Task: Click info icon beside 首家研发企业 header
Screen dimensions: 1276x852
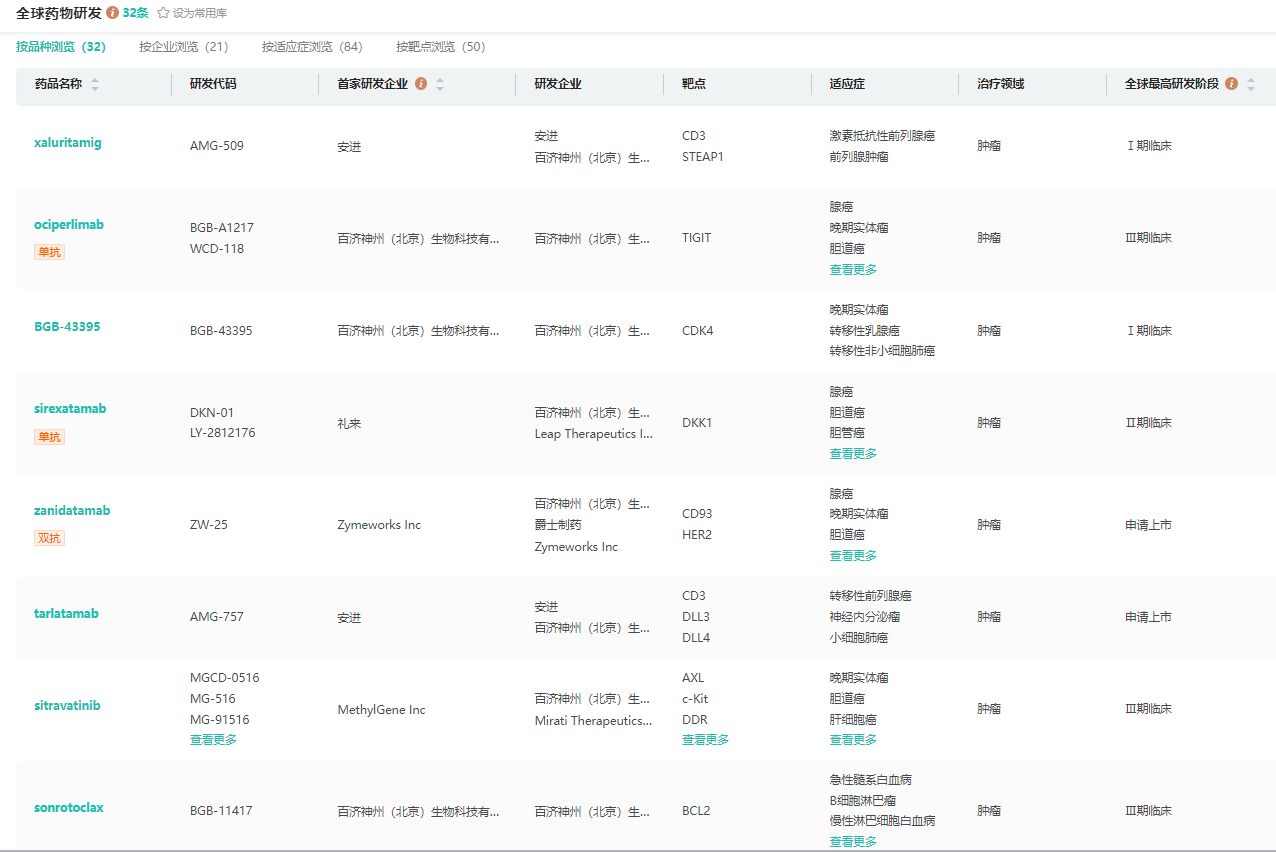Action: (x=421, y=84)
